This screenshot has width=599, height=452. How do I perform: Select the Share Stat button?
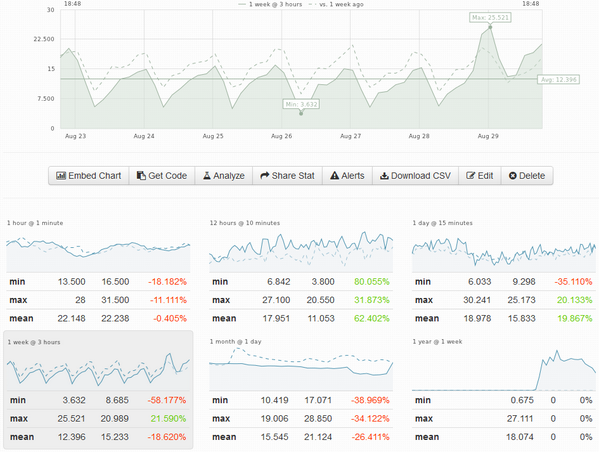288,176
